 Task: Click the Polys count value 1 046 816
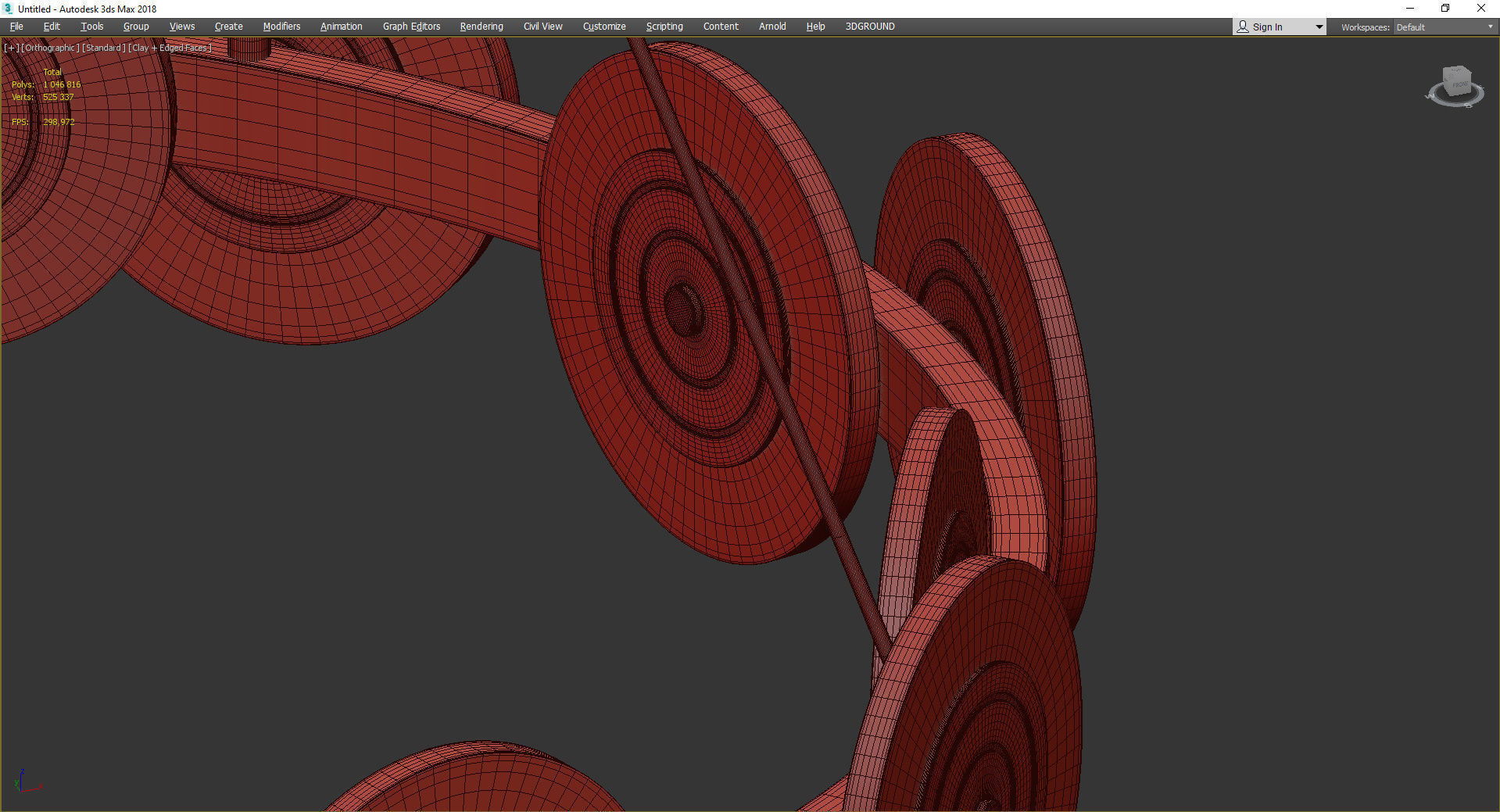click(62, 84)
